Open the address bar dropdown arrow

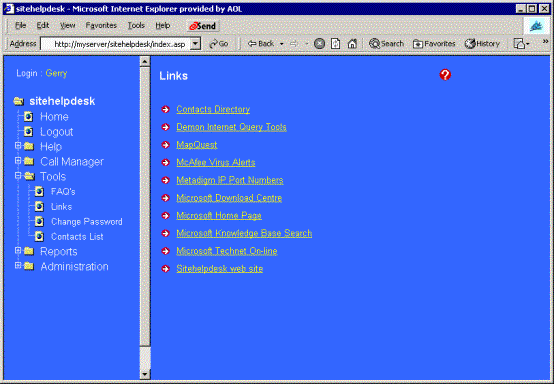(x=195, y=44)
